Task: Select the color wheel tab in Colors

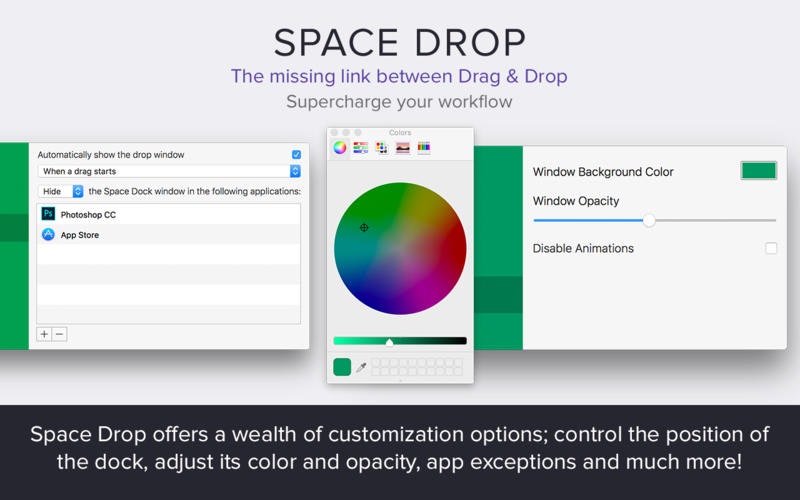Action: coord(340,148)
